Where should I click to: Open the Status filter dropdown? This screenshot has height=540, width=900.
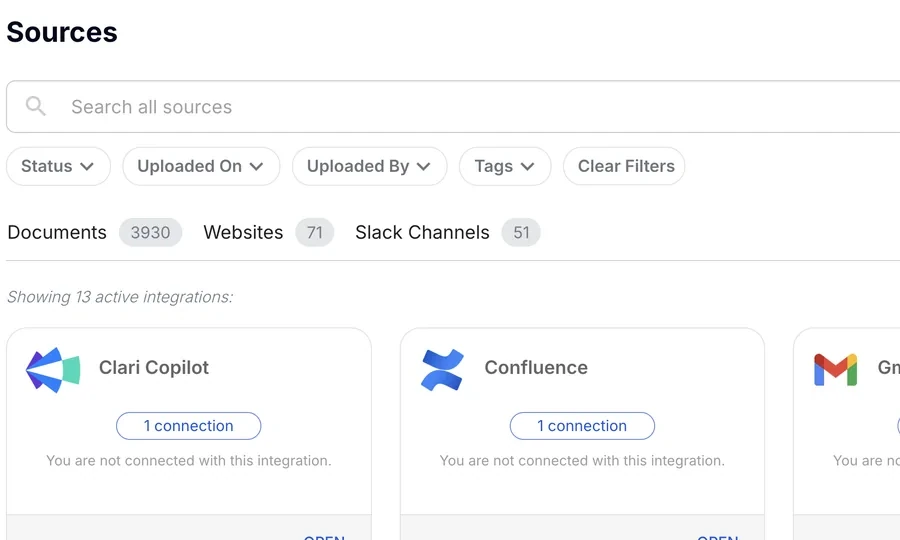point(58,166)
